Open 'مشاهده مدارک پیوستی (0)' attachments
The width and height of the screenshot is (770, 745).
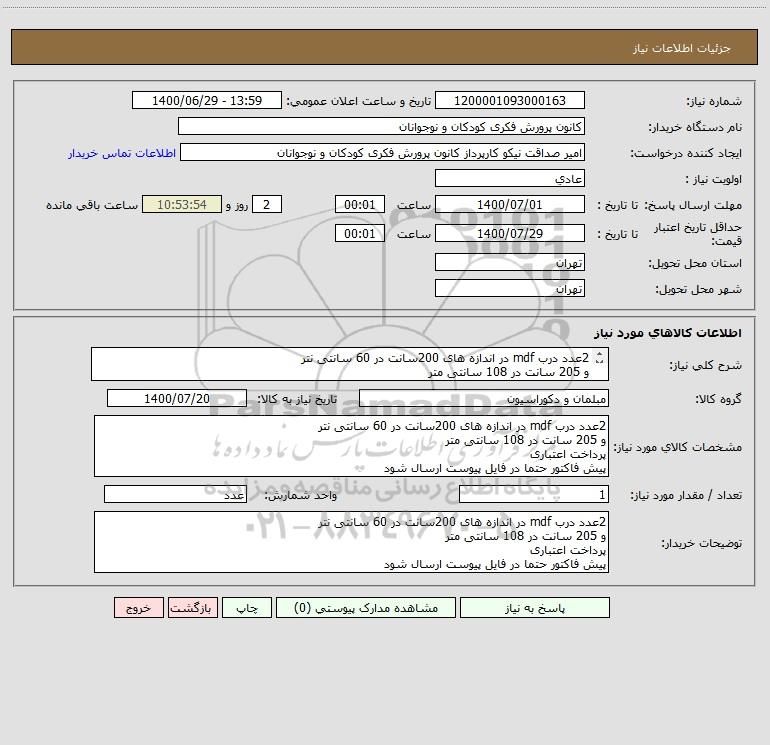point(366,607)
